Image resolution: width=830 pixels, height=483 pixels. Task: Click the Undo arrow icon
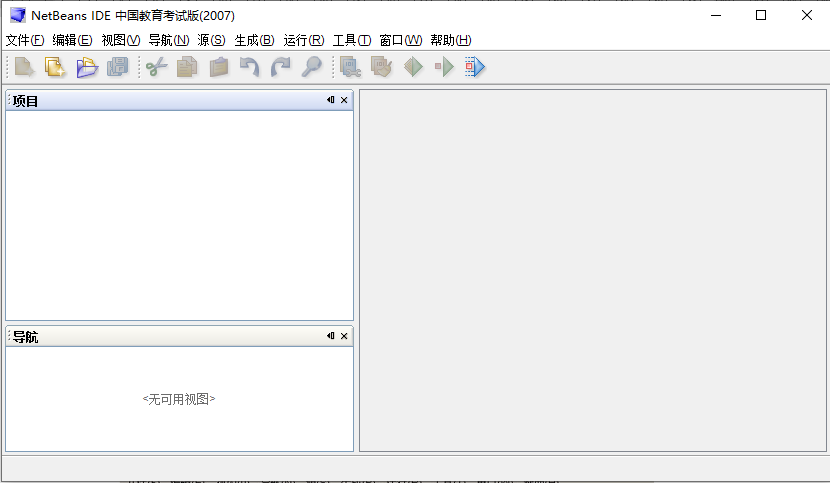tap(249, 67)
